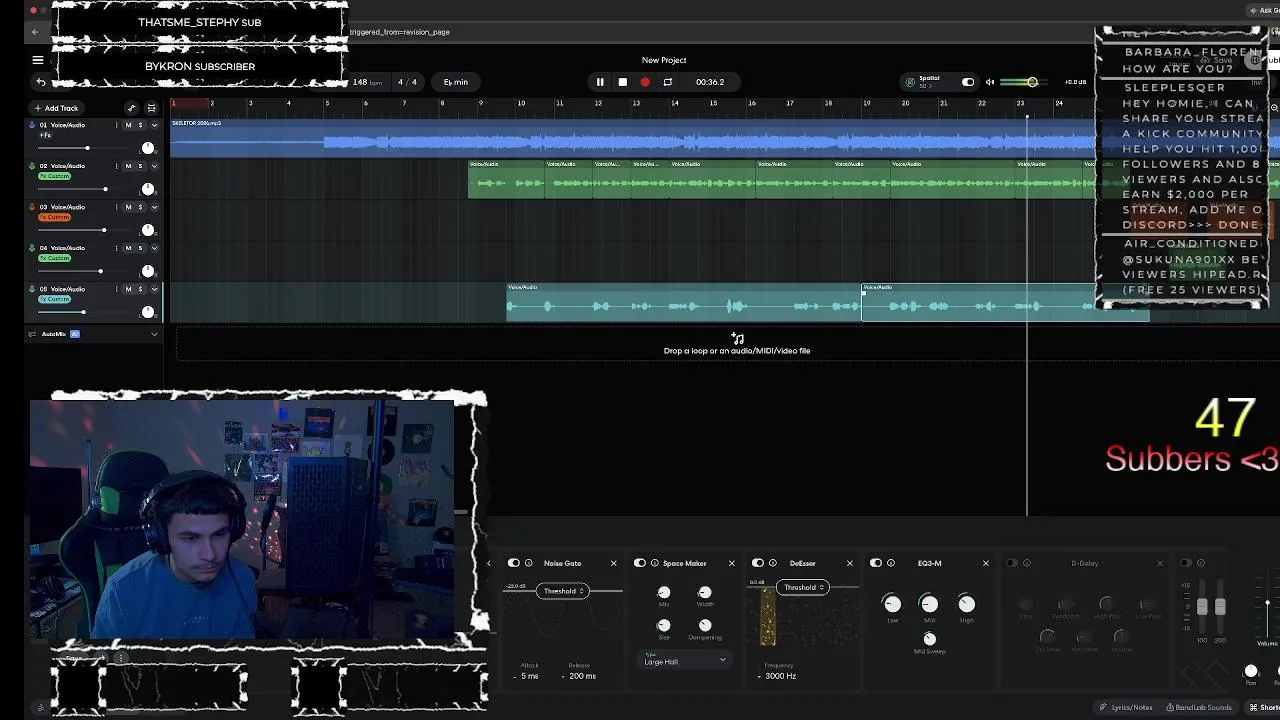The height and width of the screenshot is (720, 1280).
Task: Expand track 01 options chevron
Action: [x=154, y=125]
